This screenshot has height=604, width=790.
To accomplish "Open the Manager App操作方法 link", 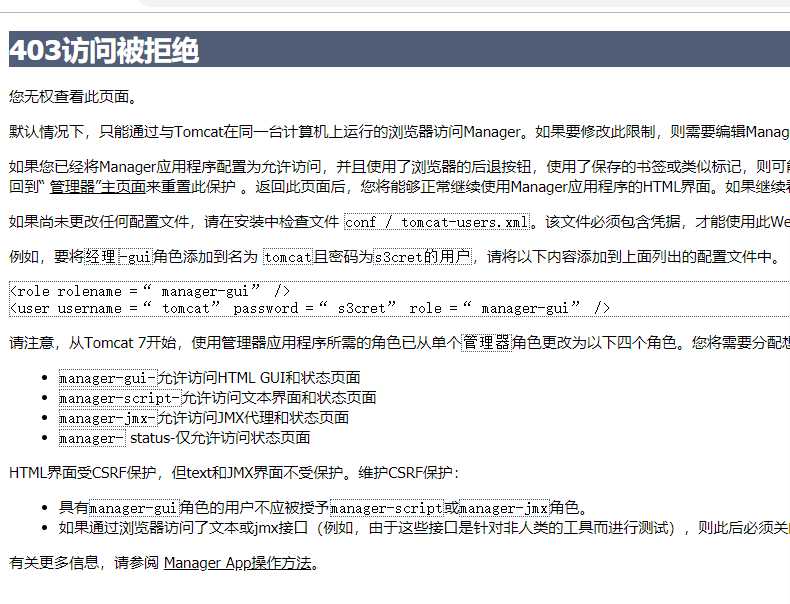I will 238,563.
